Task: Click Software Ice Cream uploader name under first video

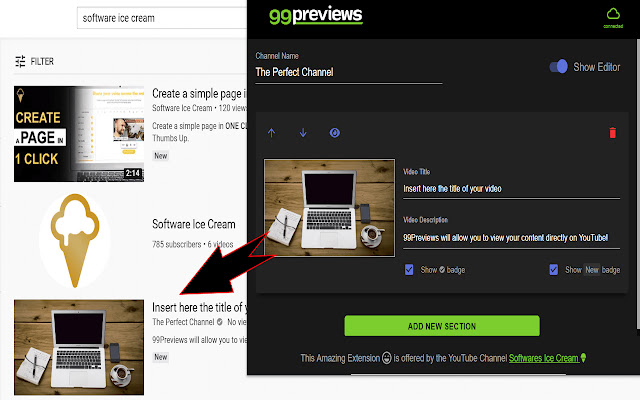Action: click(182, 108)
